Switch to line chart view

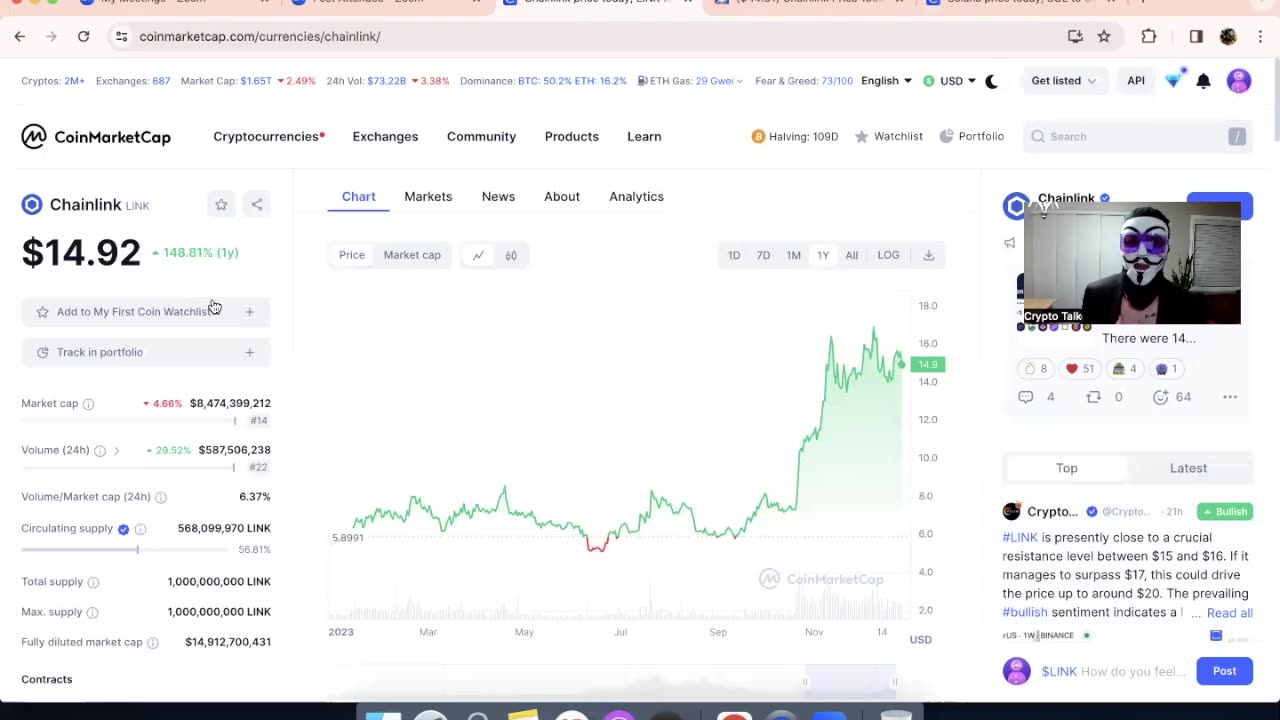pyautogui.click(x=478, y=255)
